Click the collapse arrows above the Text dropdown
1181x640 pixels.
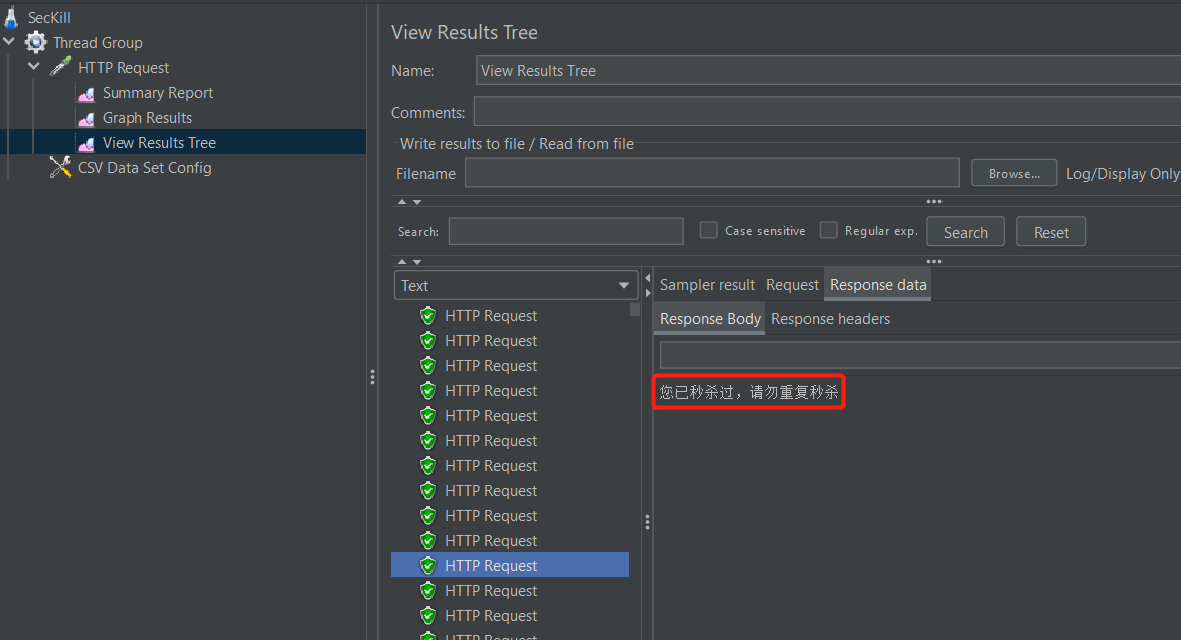(x=409, y=262)
